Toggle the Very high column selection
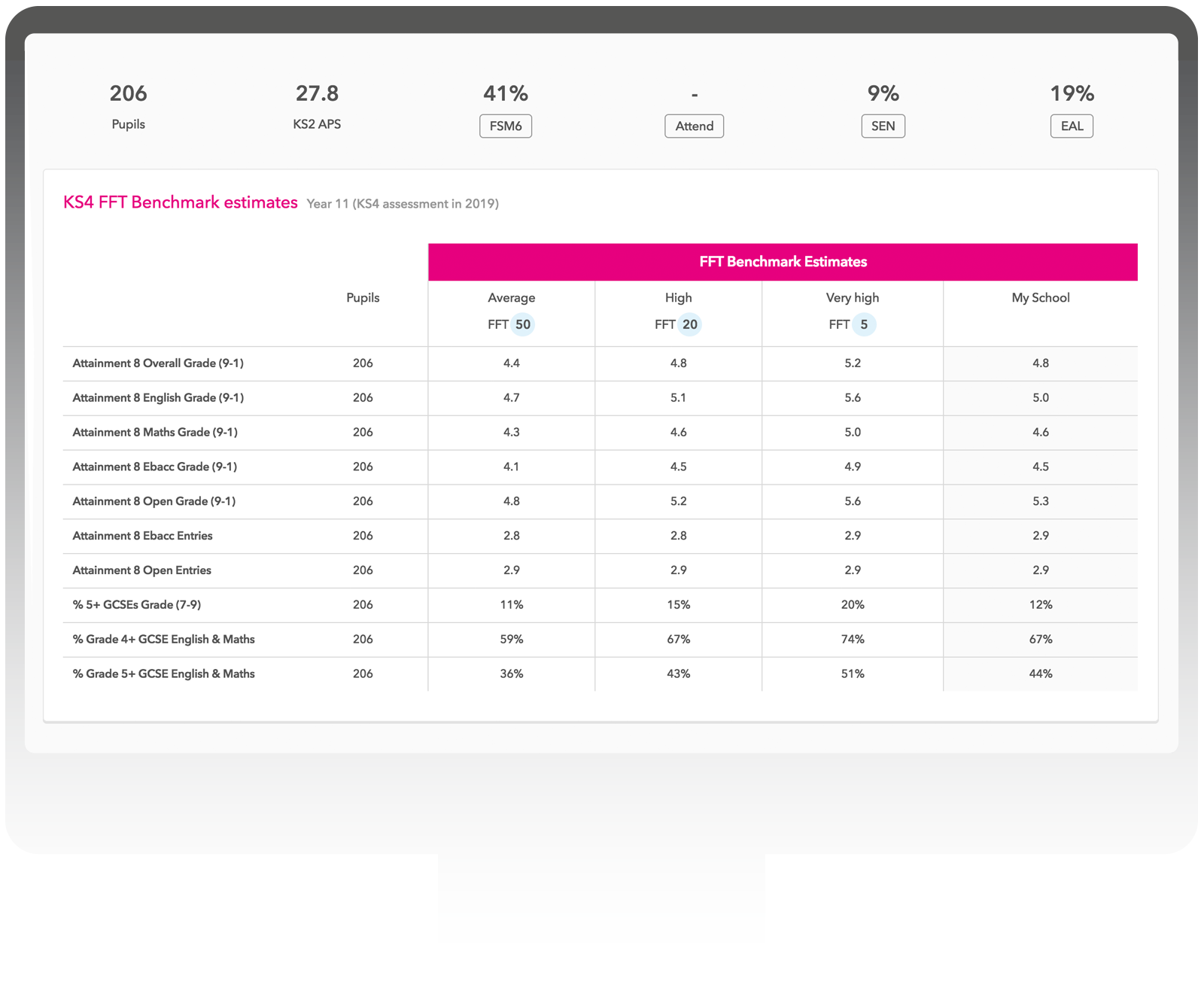This screenshot has height=991, width=1204. 851,297
